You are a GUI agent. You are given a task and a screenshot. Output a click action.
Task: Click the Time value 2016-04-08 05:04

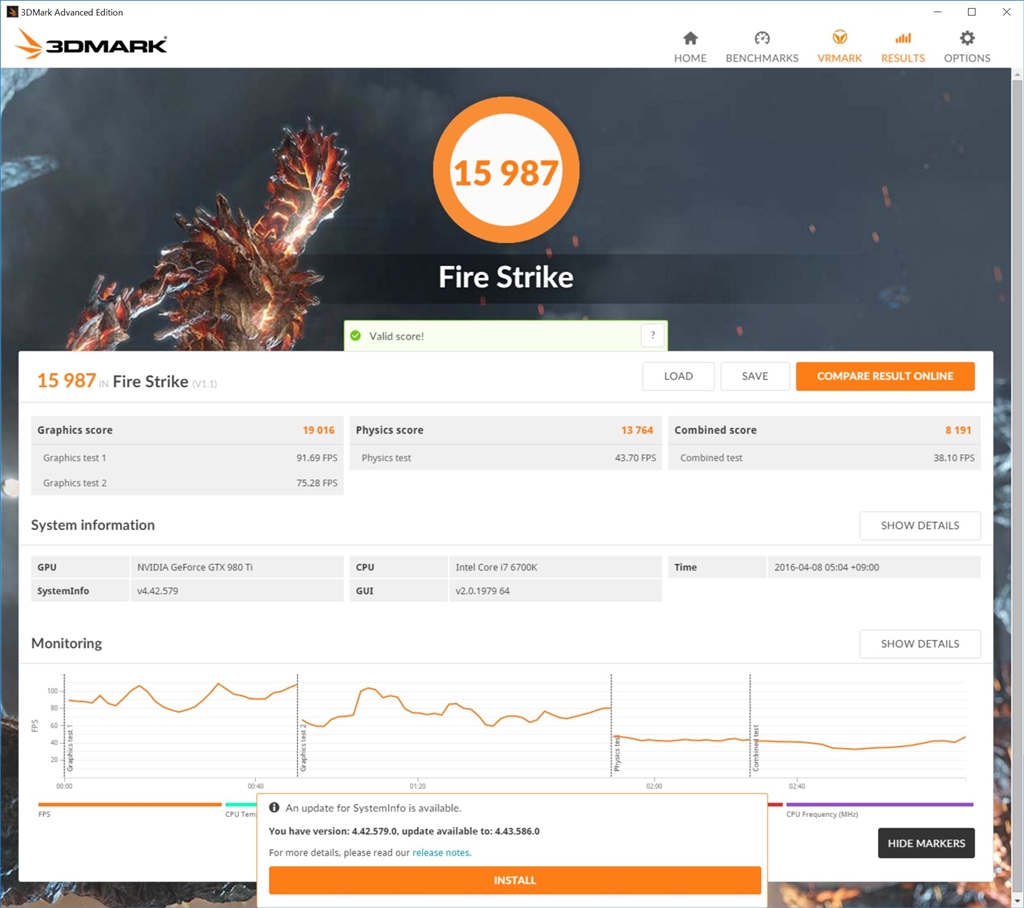coord(827,567)
